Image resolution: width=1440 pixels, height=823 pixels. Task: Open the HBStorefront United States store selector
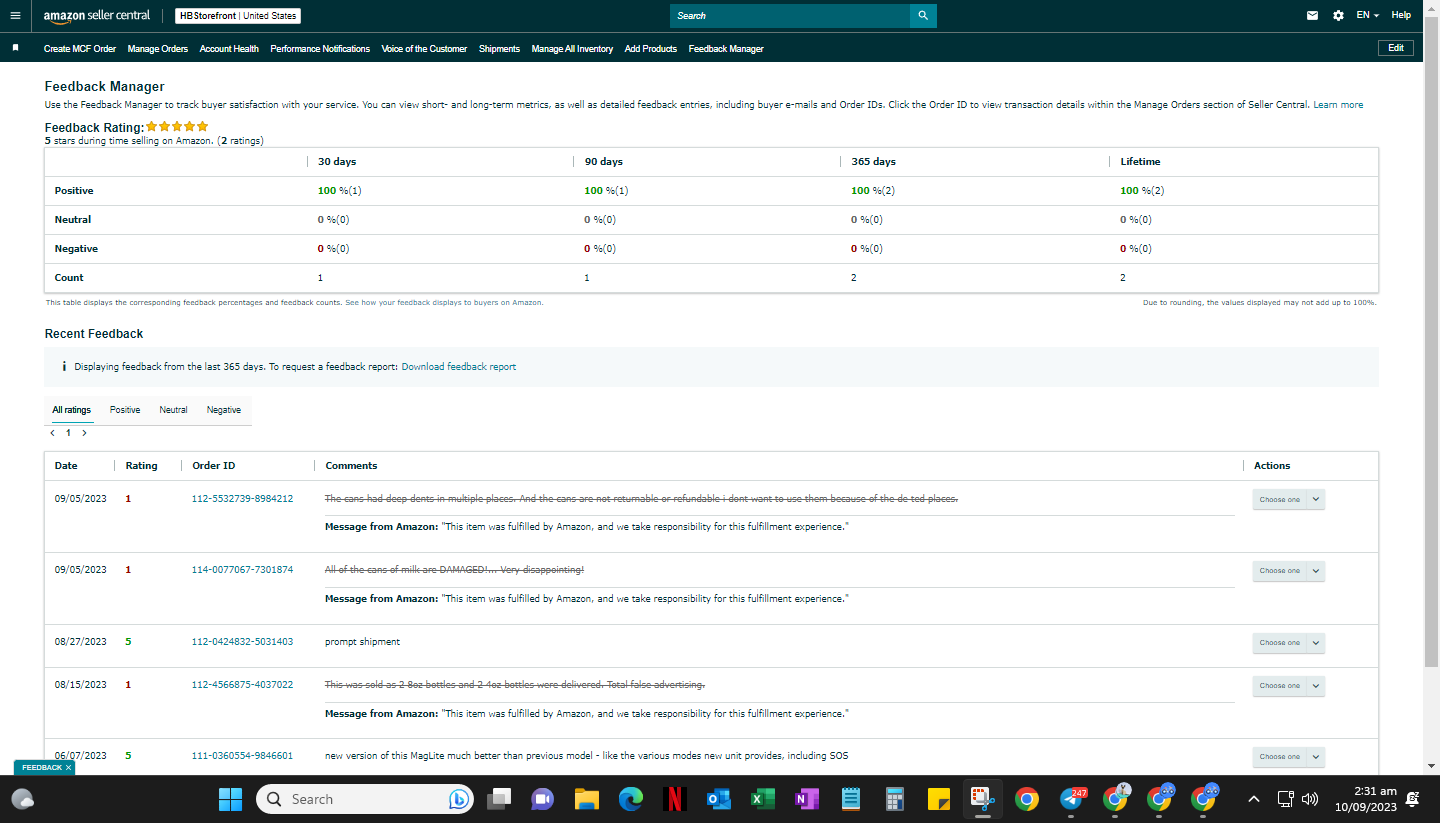238,16
